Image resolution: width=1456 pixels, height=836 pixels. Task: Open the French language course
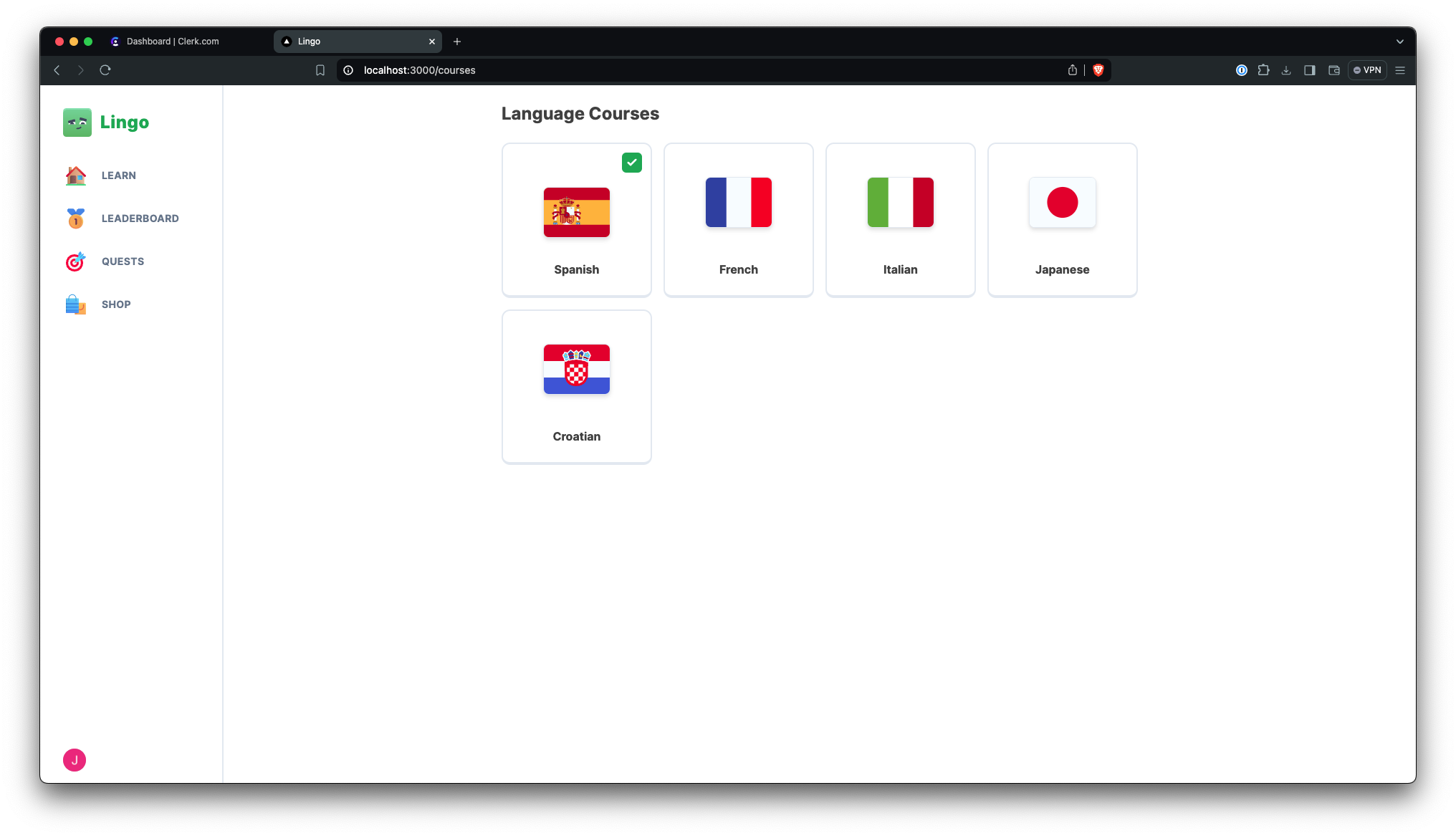pos(738,219)
